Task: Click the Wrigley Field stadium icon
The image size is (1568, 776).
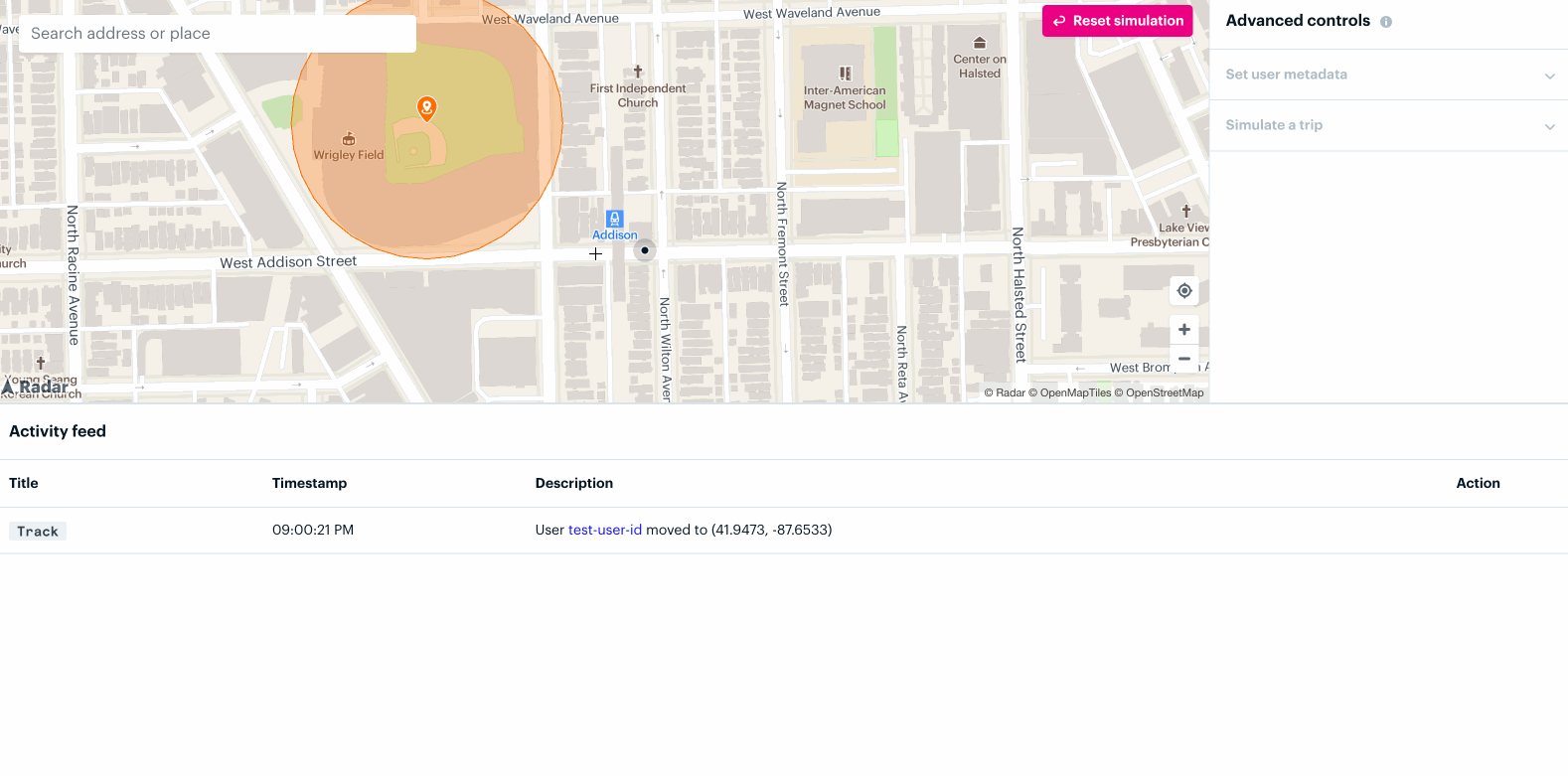Action: (x=349, y=139)
